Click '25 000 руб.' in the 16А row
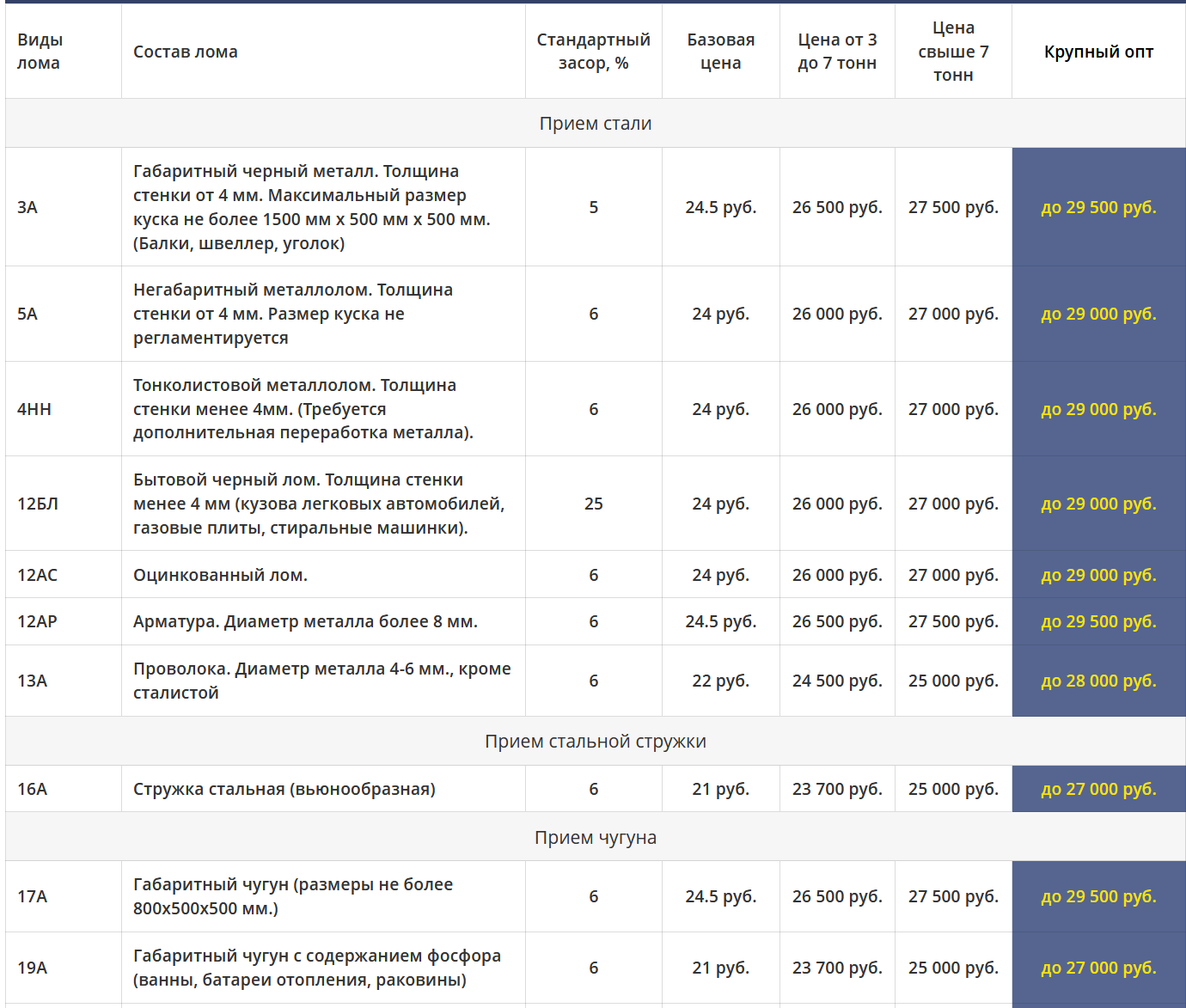Screen dimensions: 1186x1008 [x=953, y=789]
